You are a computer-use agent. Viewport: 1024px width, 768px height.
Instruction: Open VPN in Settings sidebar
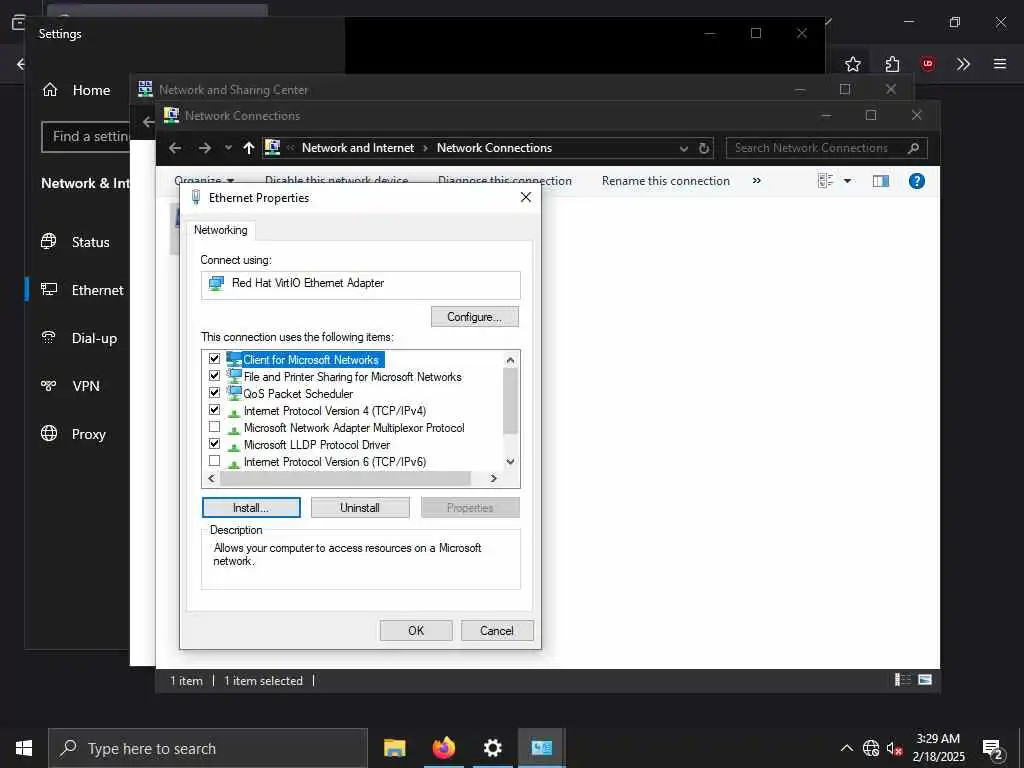71,386
